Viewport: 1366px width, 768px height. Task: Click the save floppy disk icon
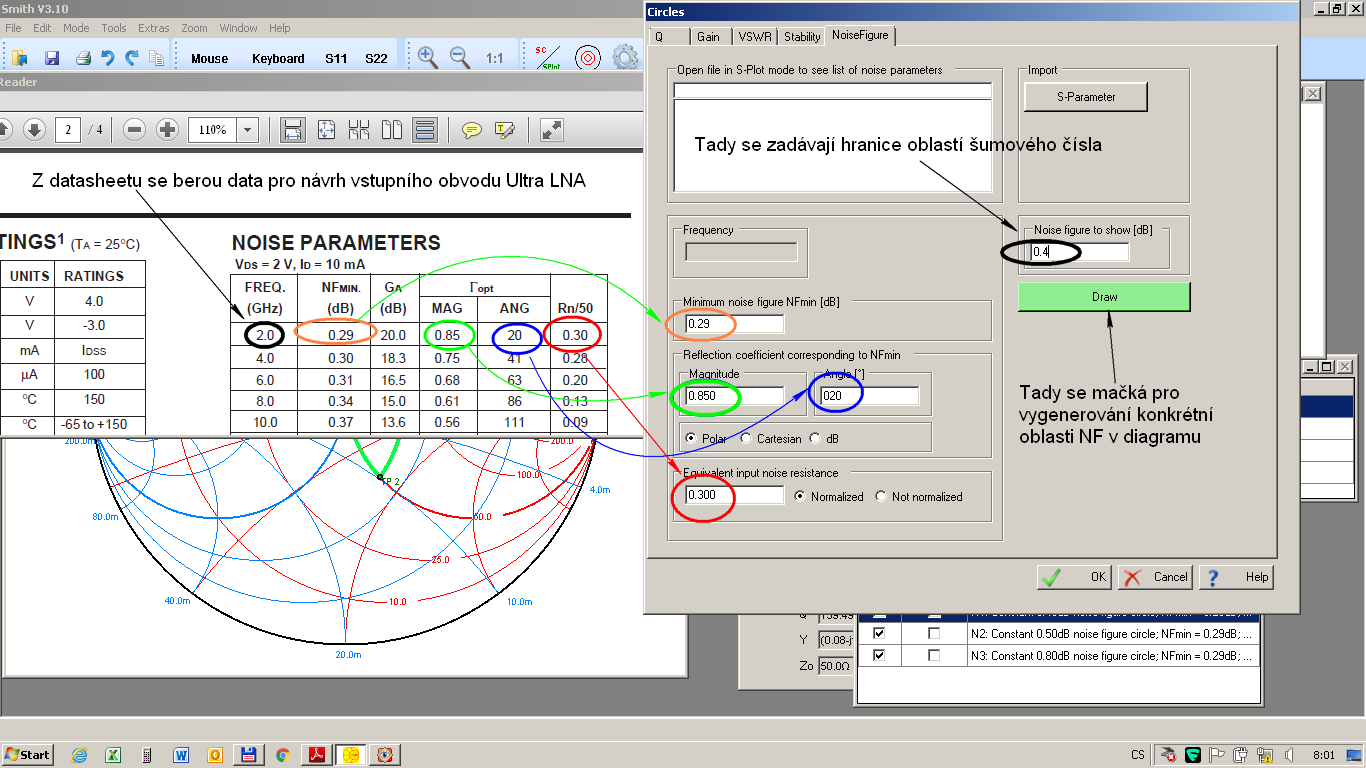(x=52, y=58)
